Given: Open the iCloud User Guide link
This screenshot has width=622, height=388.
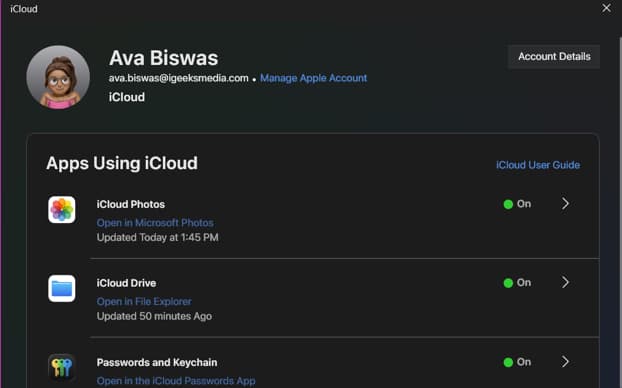Looking at the screenshot, I should tap(538, 165).
